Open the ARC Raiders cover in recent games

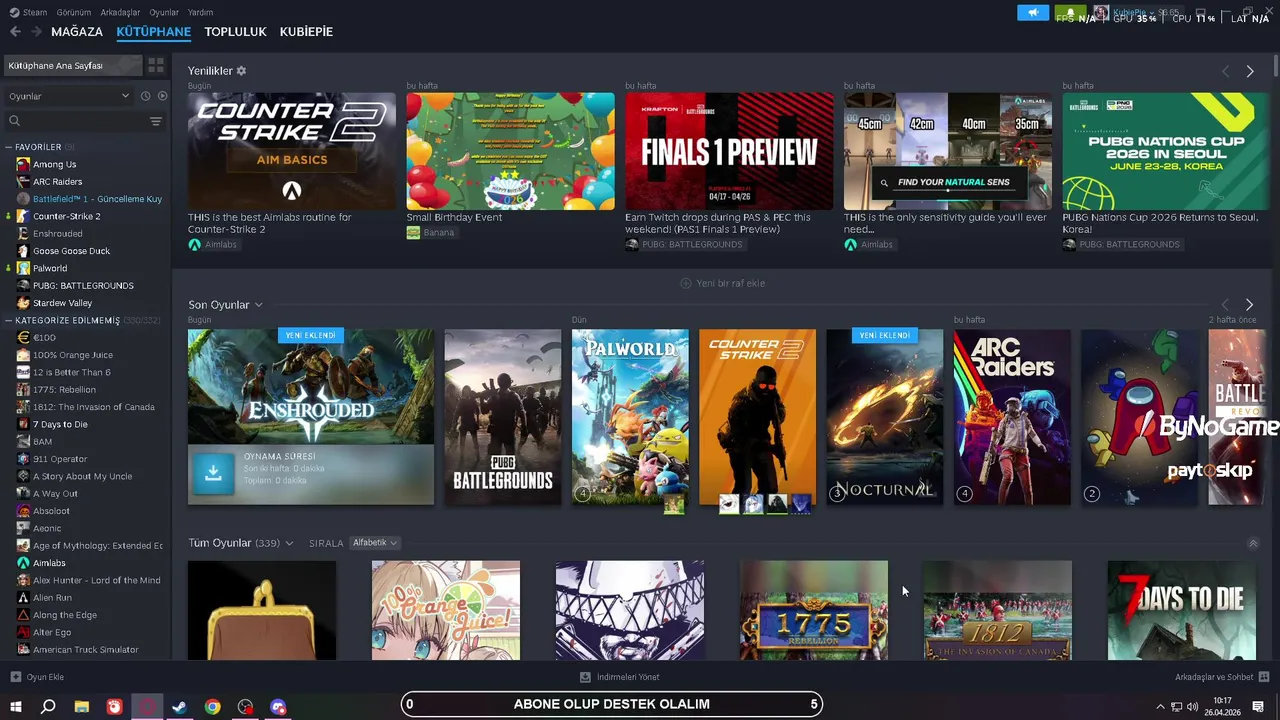coord(1012,417)
